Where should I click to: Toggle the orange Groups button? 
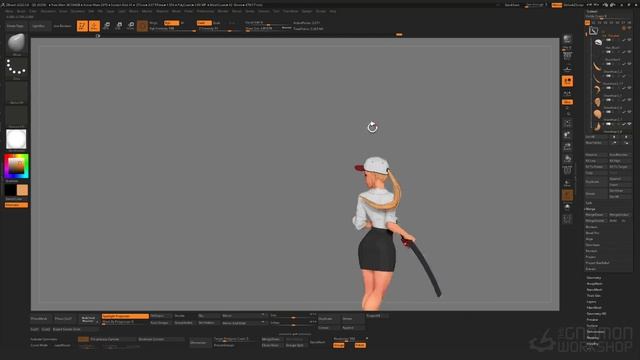coord(338,345)
